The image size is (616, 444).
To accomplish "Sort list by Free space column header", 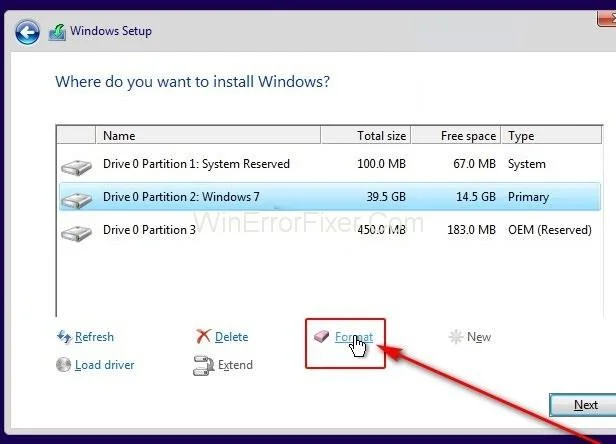I will pyautogui.click(x=456, y=136).
